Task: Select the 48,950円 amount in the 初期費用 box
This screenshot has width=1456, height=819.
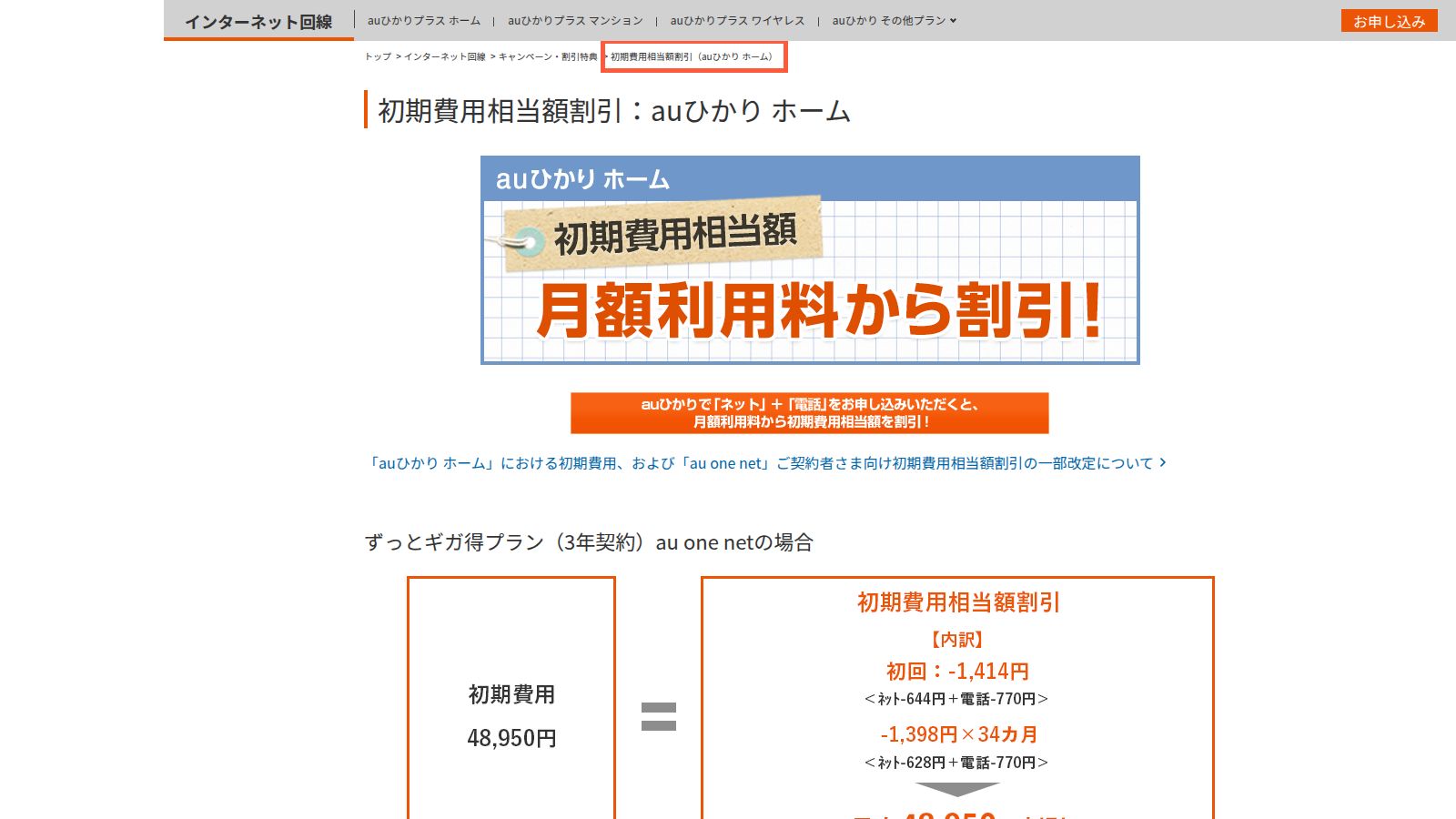Action: [x=511, y=738]
